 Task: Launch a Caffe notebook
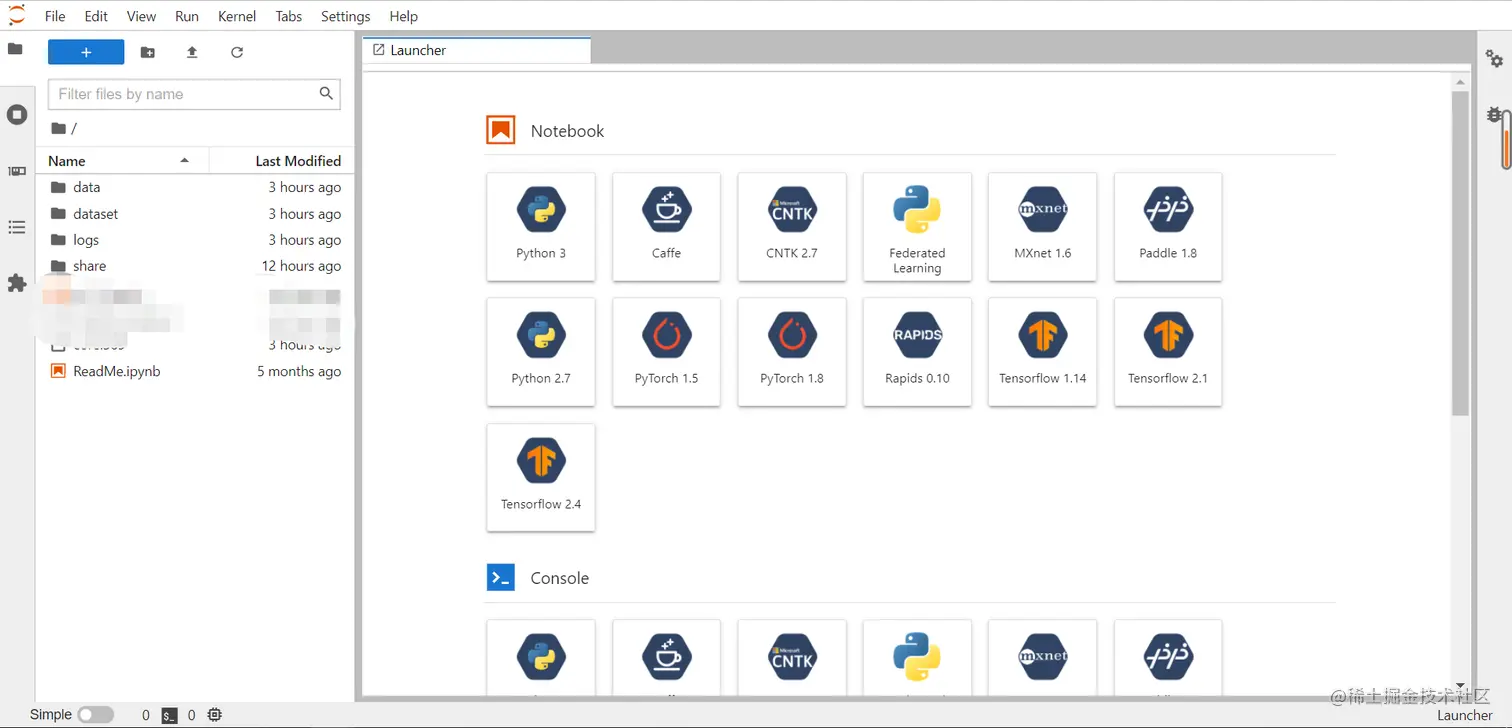pos(666,227)
